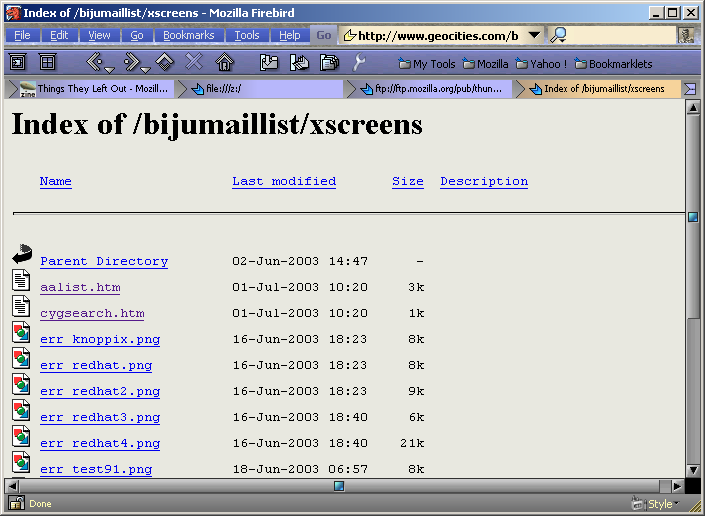Viewport: 705px width, 516px height.
Task: Click the search magnifier icon
Action: click(x=559, y=35)
